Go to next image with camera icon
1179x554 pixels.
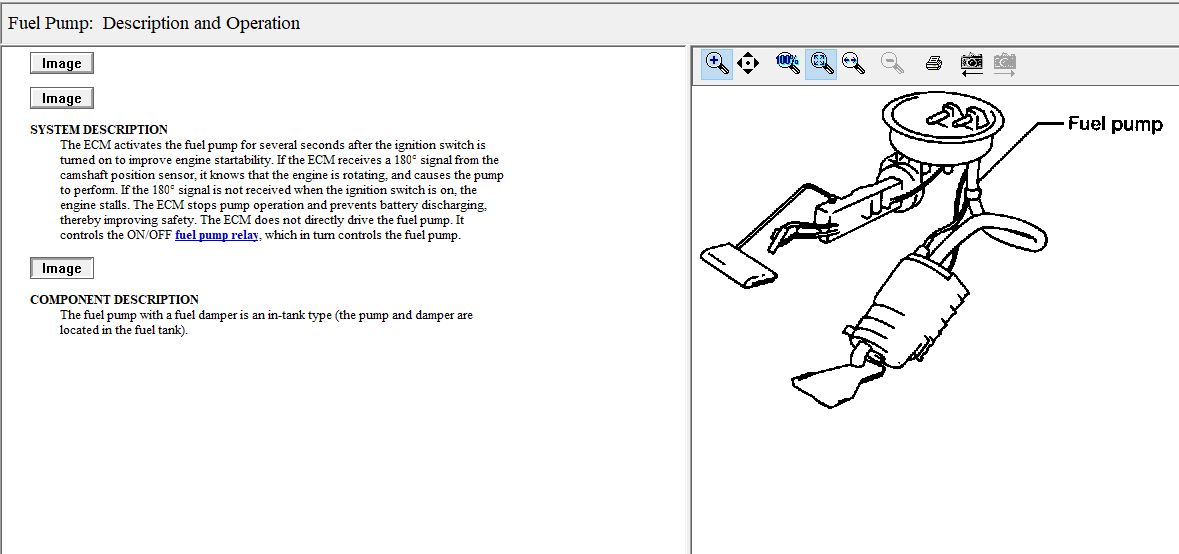[x=1005, y=65]
